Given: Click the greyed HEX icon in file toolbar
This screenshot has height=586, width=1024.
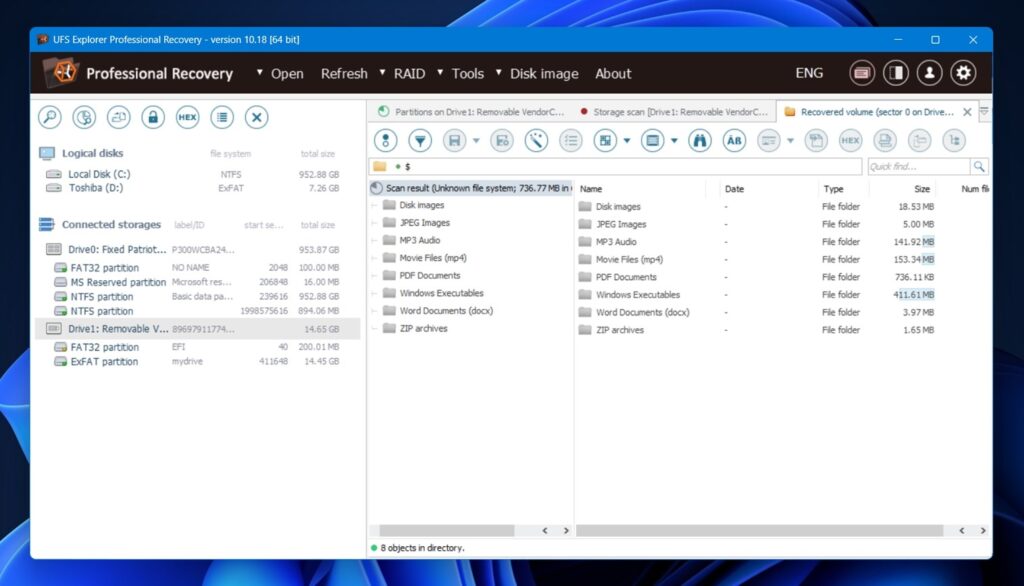Looking at the screenshot, I should pyautogui.click(x=850, y=140).
